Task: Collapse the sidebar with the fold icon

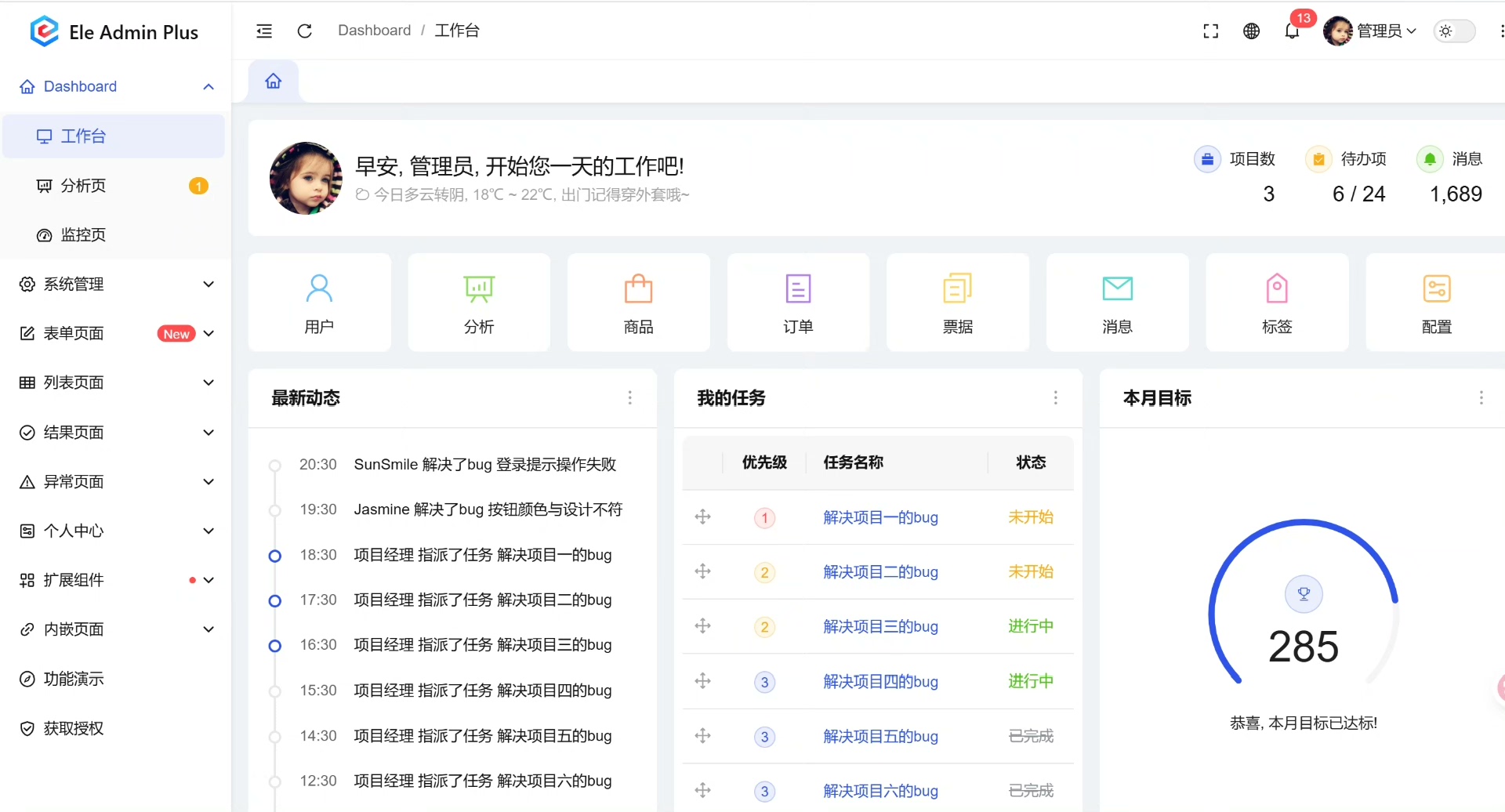Action: point(264,31)
